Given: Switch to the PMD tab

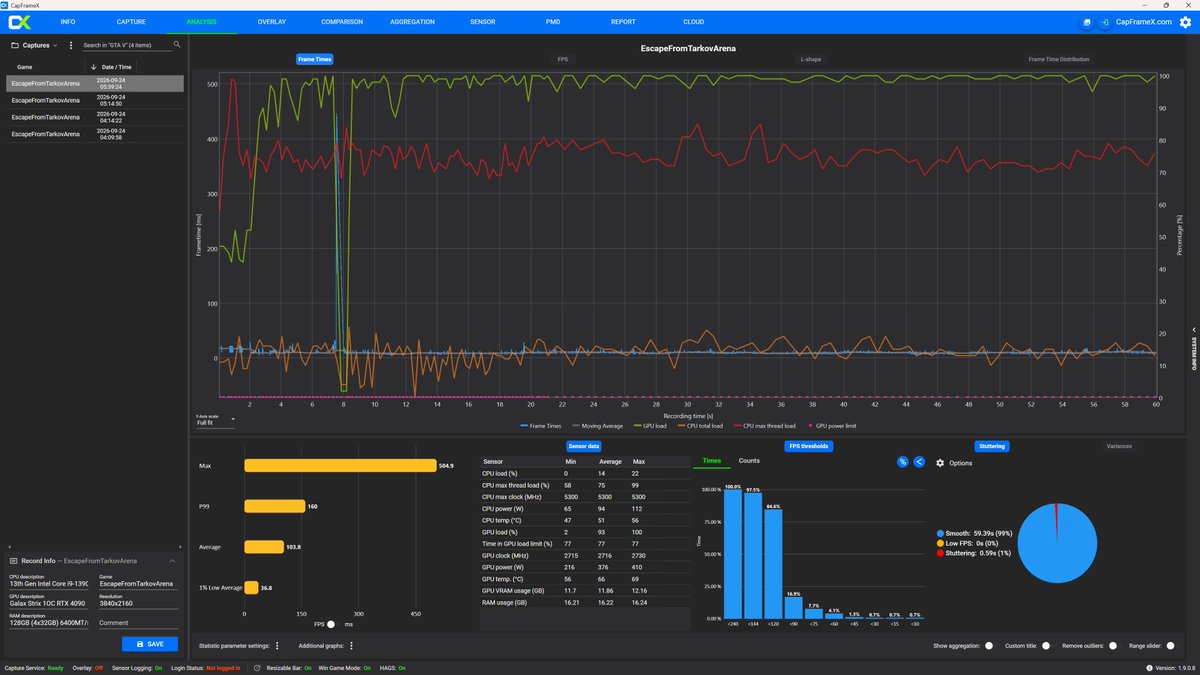Looking at the screenshot, I should click(553, 21).
